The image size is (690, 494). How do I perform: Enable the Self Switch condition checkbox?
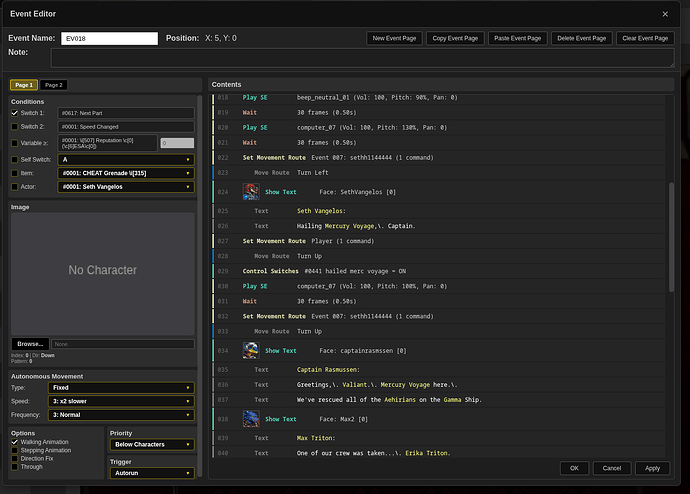tap(15, 160)
